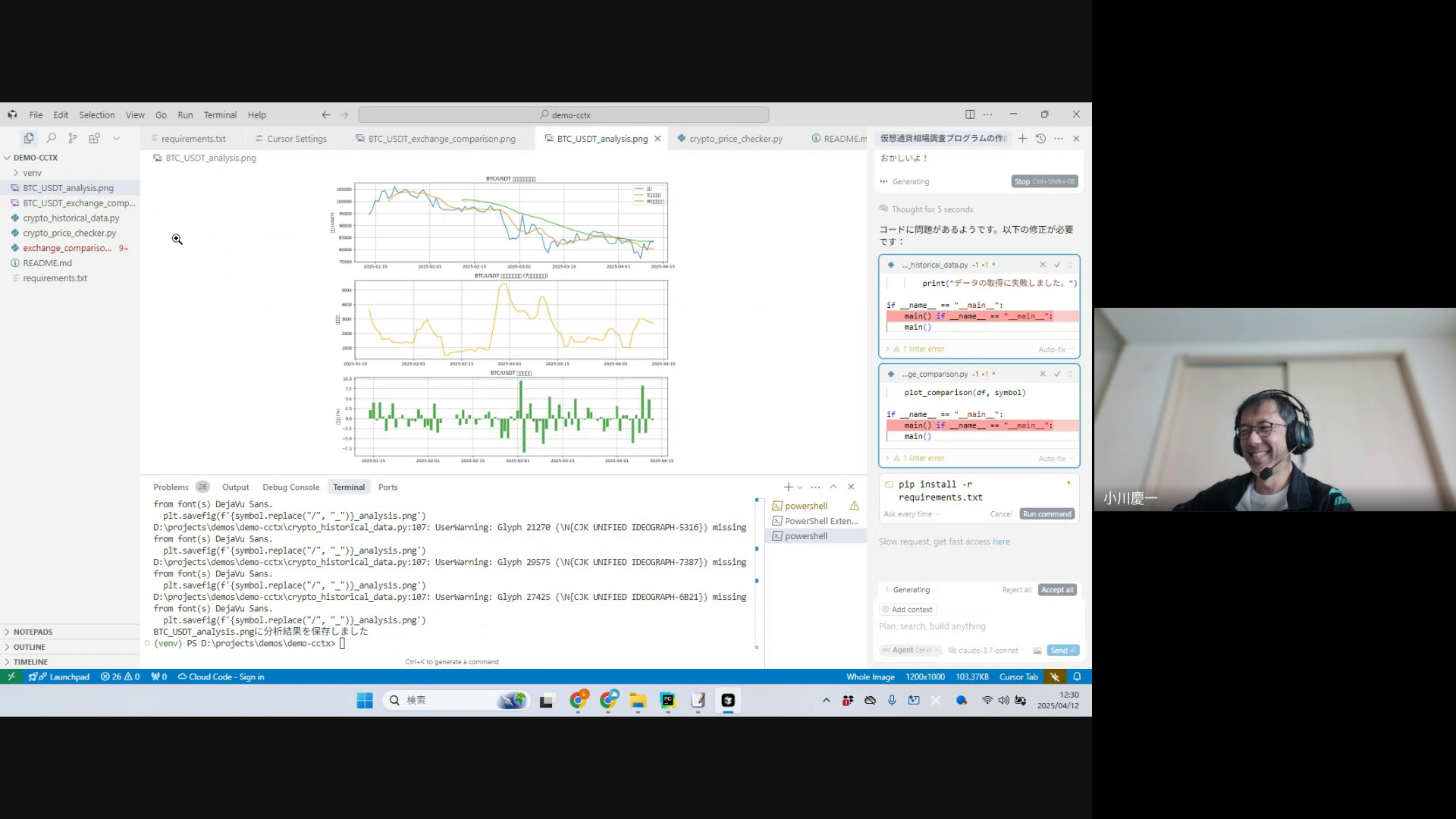
Task: Open the claude-3.7-sonnet model dropdown
Action: (x=987, y=651)
